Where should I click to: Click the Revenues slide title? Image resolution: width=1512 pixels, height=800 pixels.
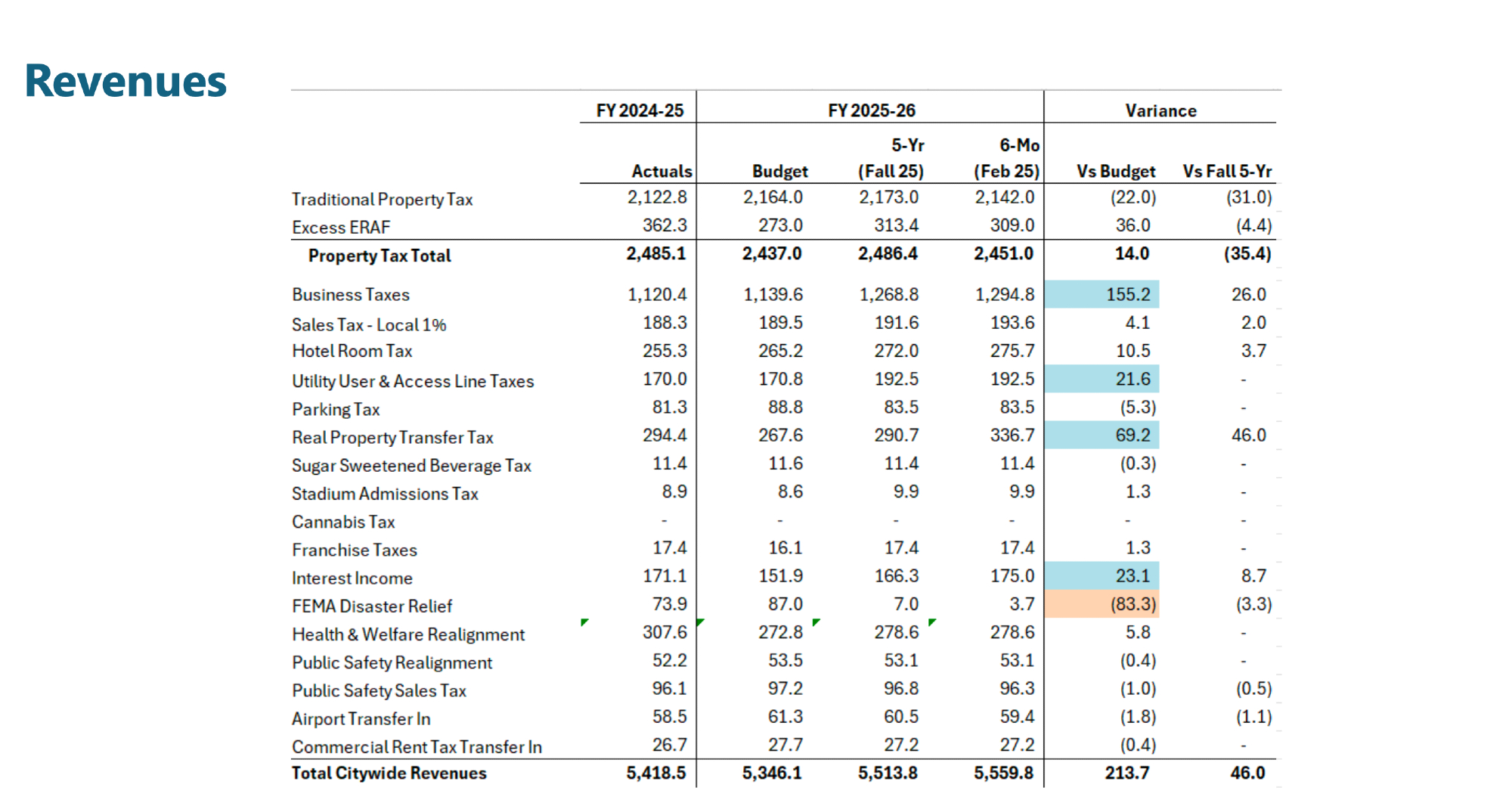pyautogui.click(x=125, y=81)
